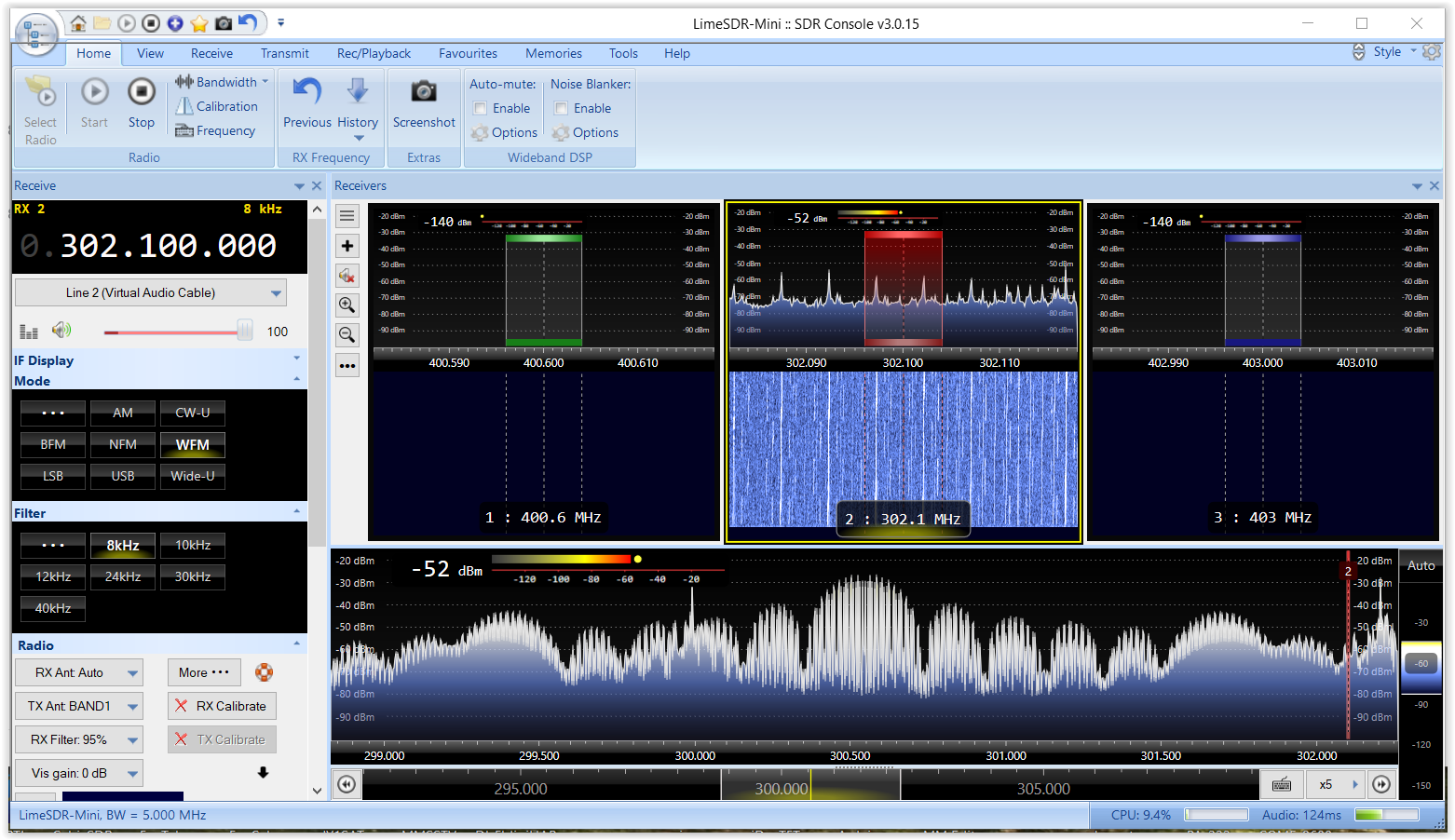Collapse the Mode section
The width and height of the screenshot is (1455, 840).
pos(297,379)
